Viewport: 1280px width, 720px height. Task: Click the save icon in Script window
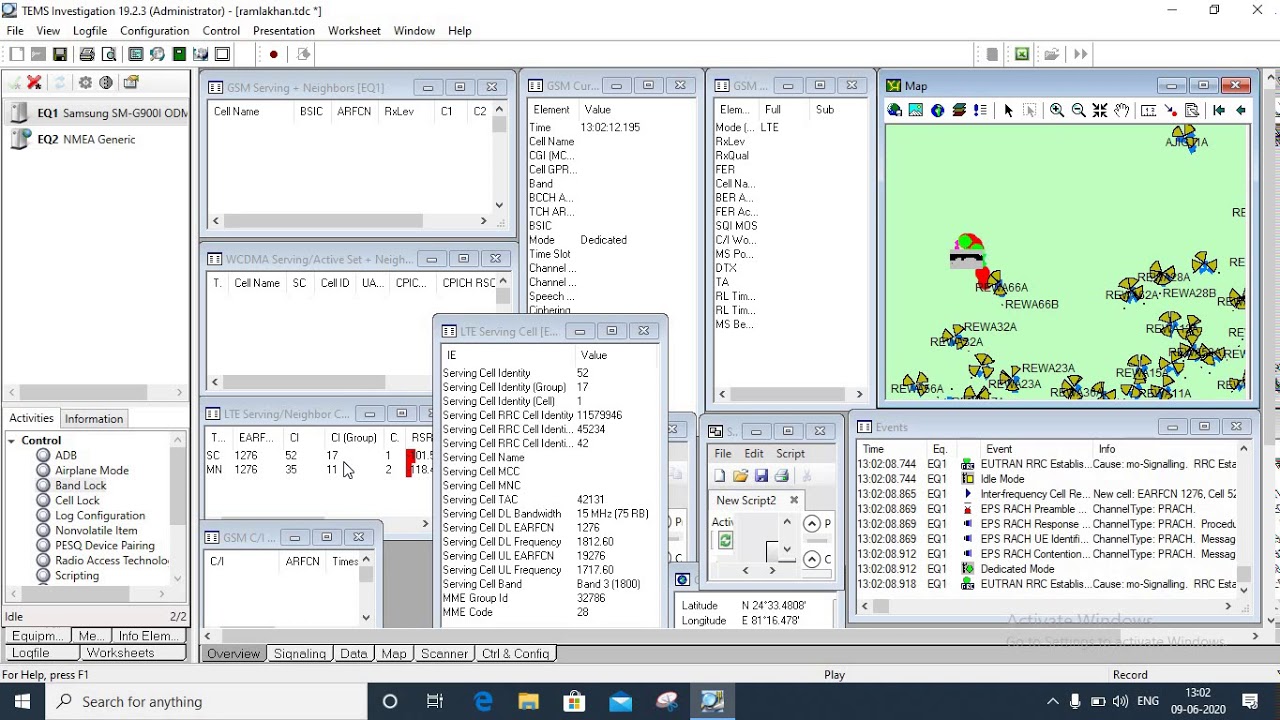(x=761, y=476)
